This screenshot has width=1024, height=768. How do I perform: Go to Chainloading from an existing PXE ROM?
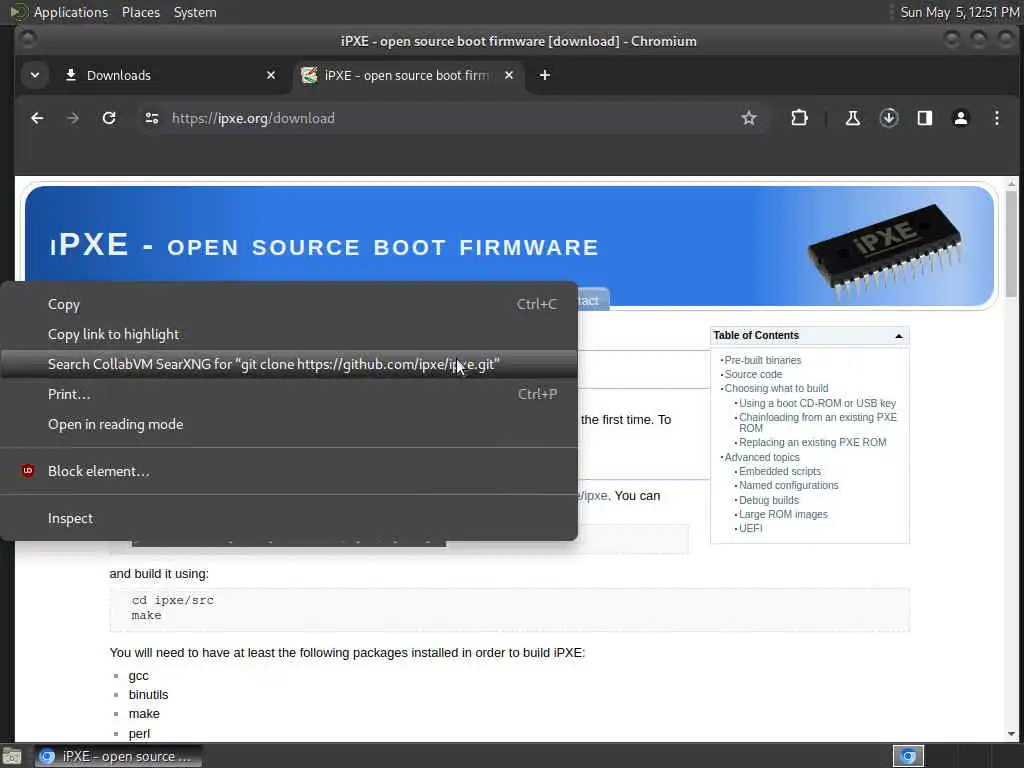point(818,423)
